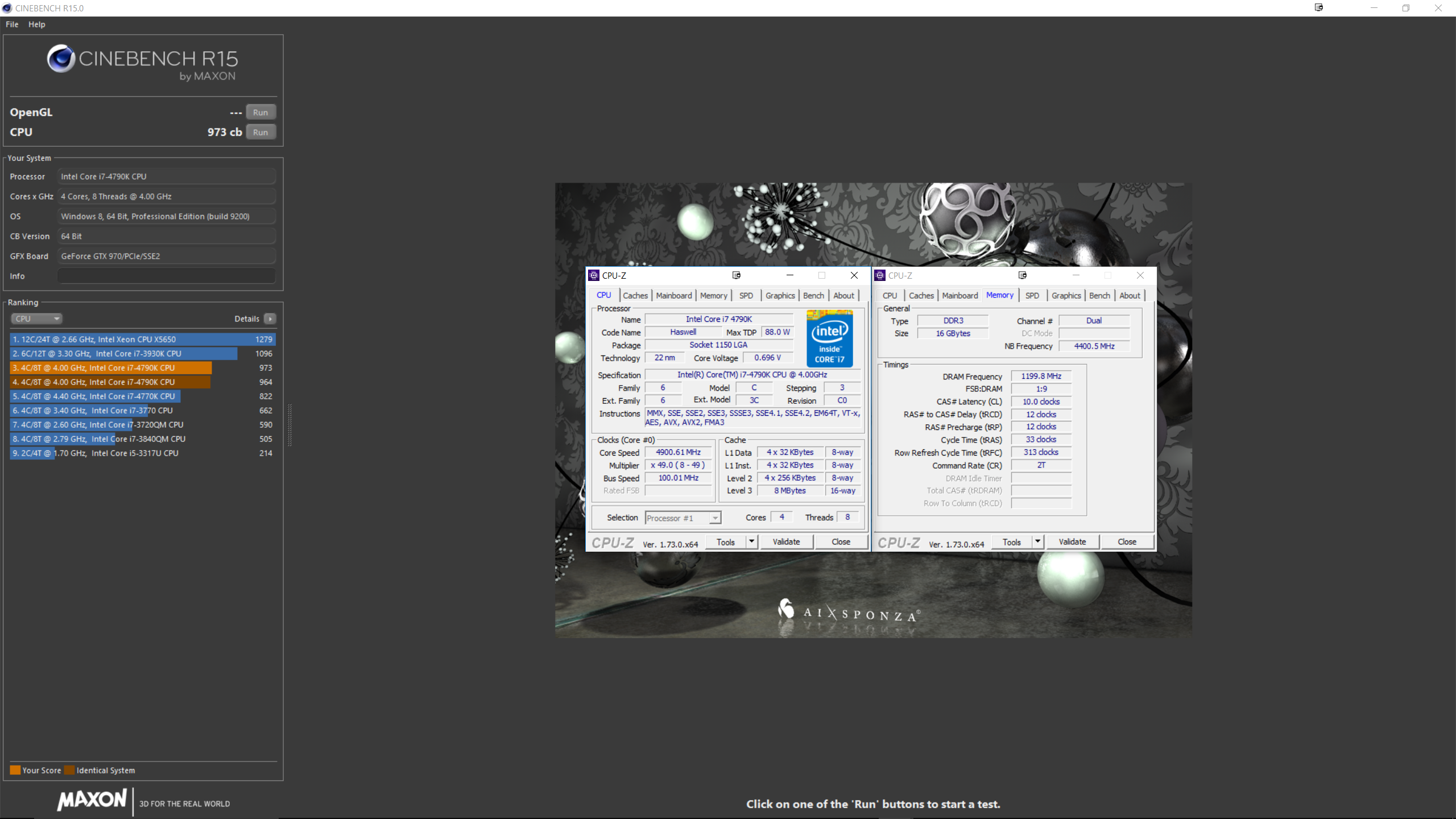This screenshot has height=819, width=1456.
Task: Open the CPU ranking dropdown
Action: [36, 318]
